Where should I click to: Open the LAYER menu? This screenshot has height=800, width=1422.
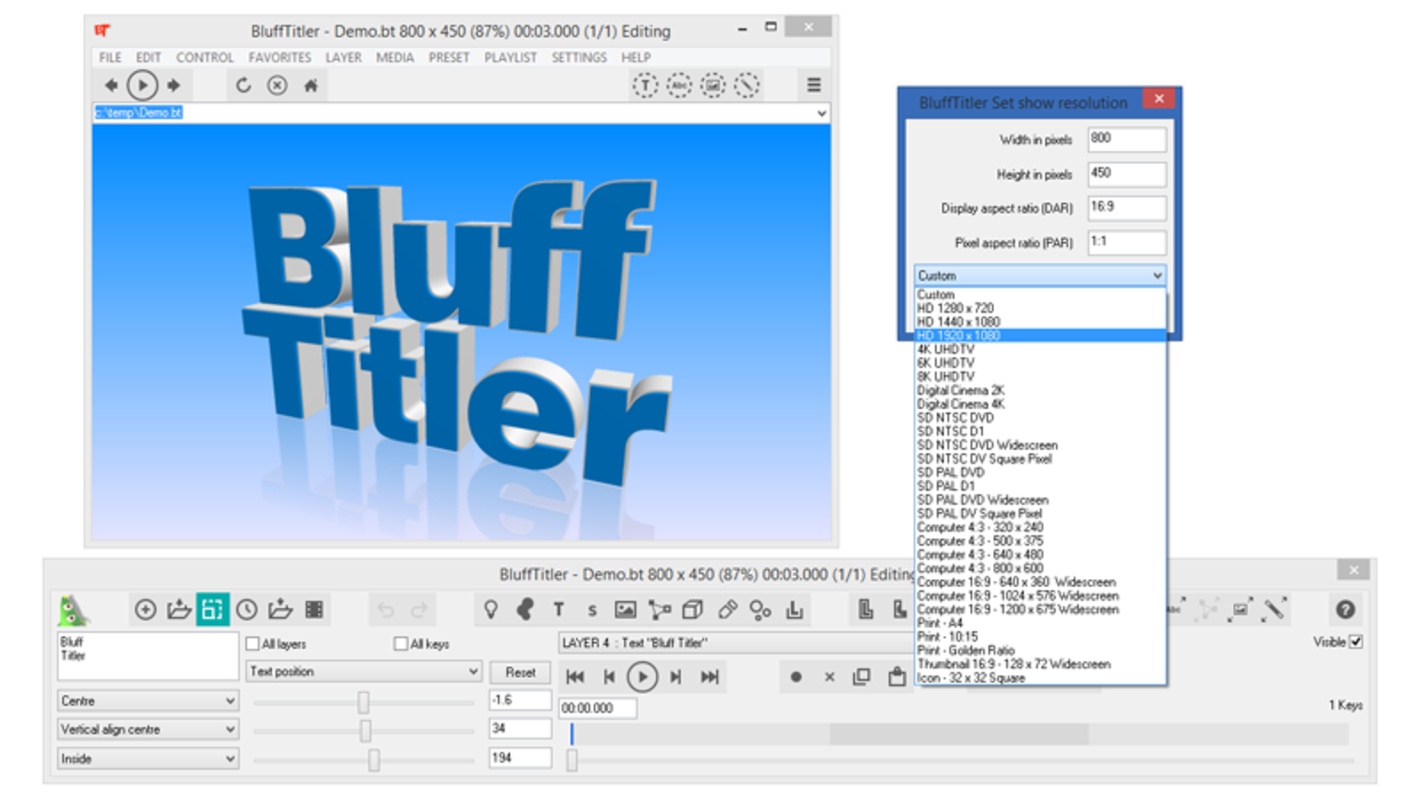coord(343,58)
